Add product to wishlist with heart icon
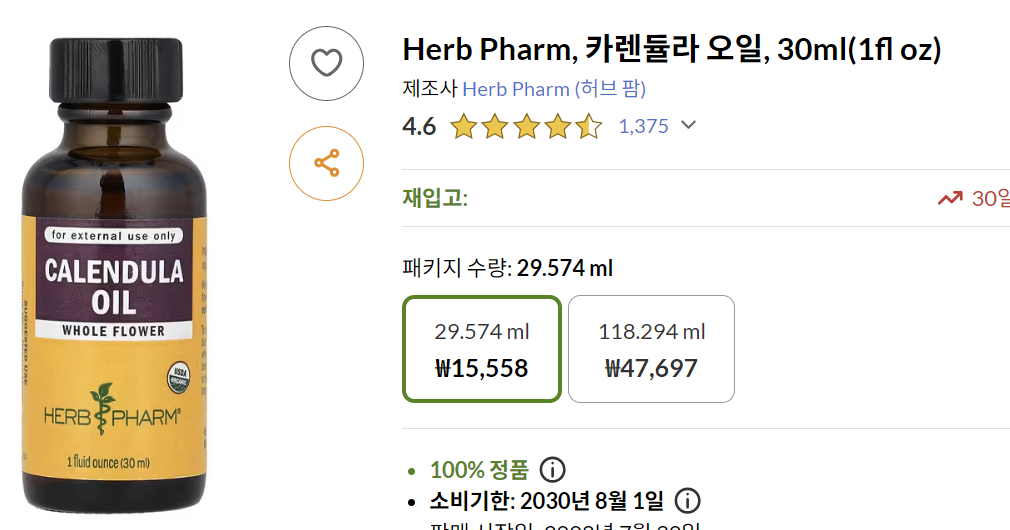 [327, 63]
